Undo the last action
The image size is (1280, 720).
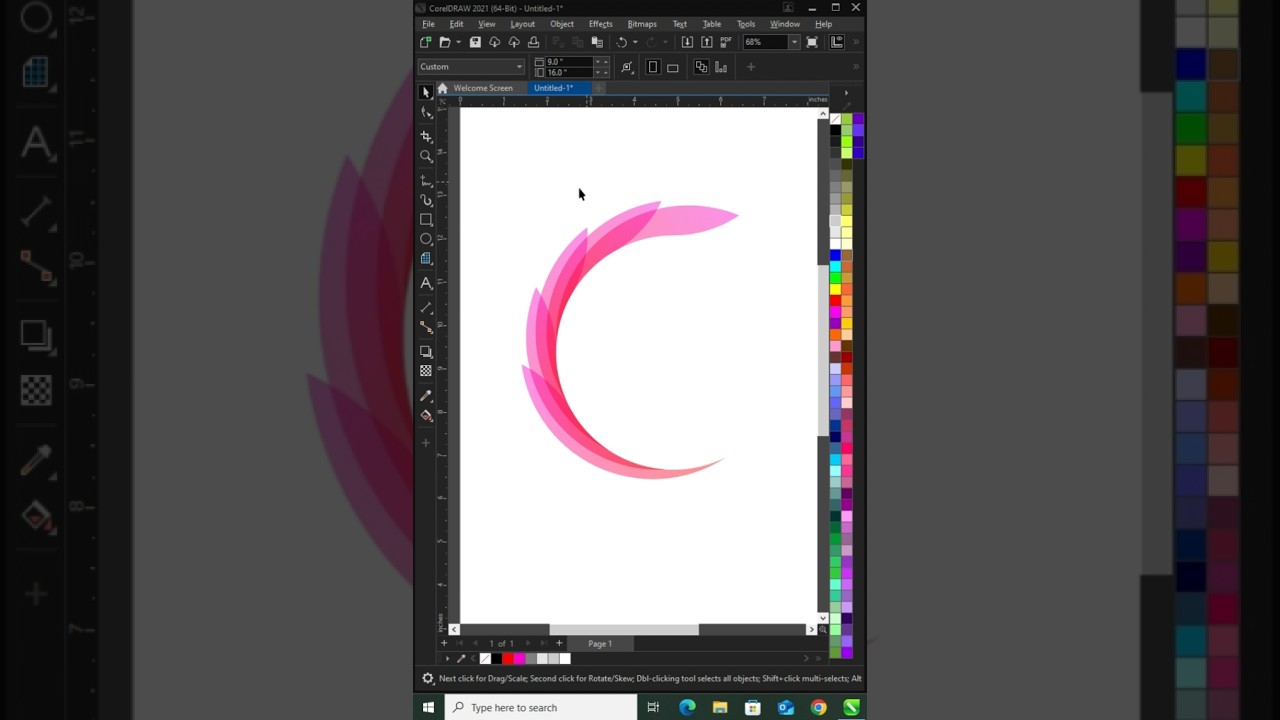pos(622,42)
